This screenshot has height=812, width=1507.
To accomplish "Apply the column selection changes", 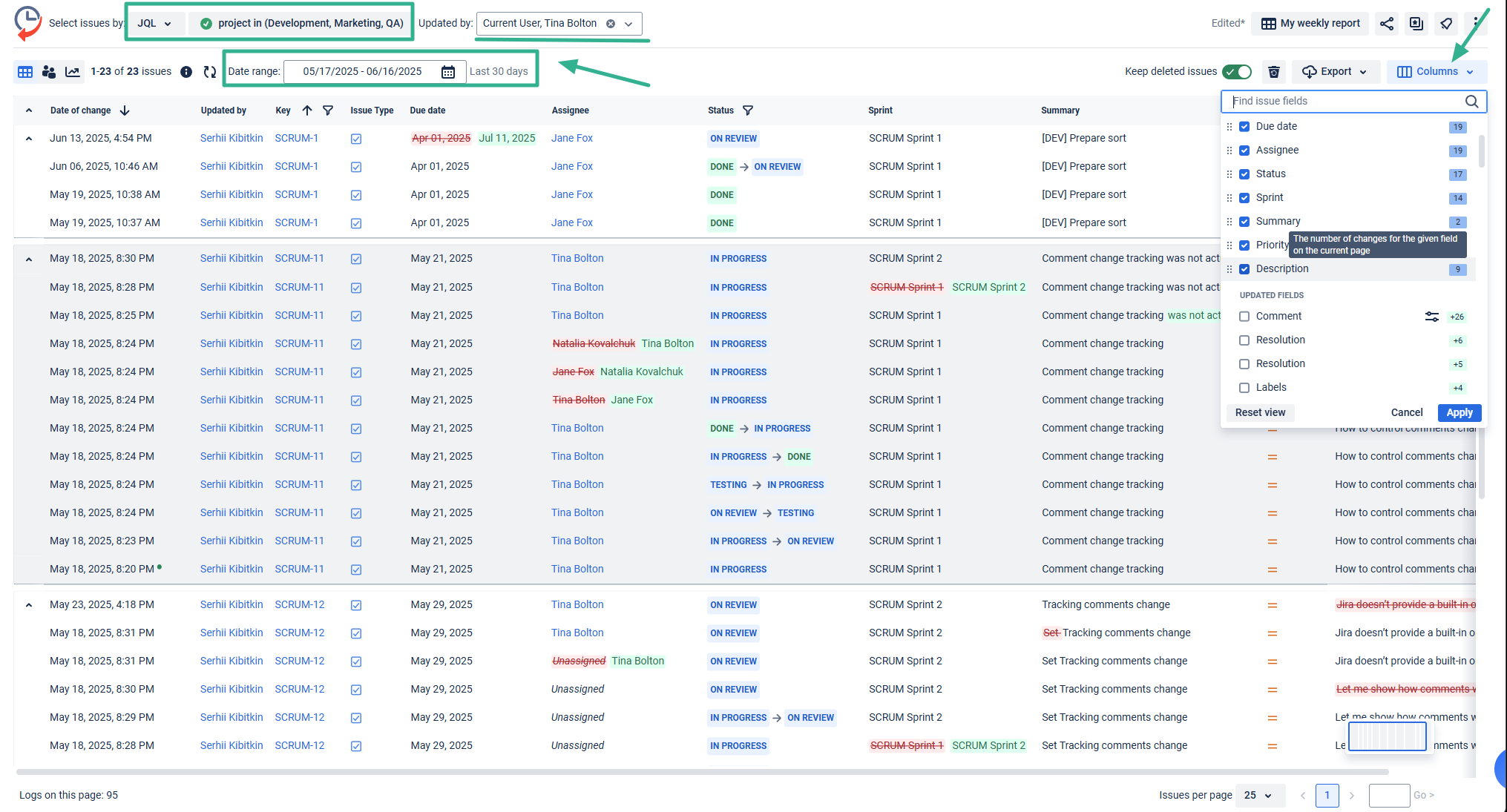I will 1459,412.
